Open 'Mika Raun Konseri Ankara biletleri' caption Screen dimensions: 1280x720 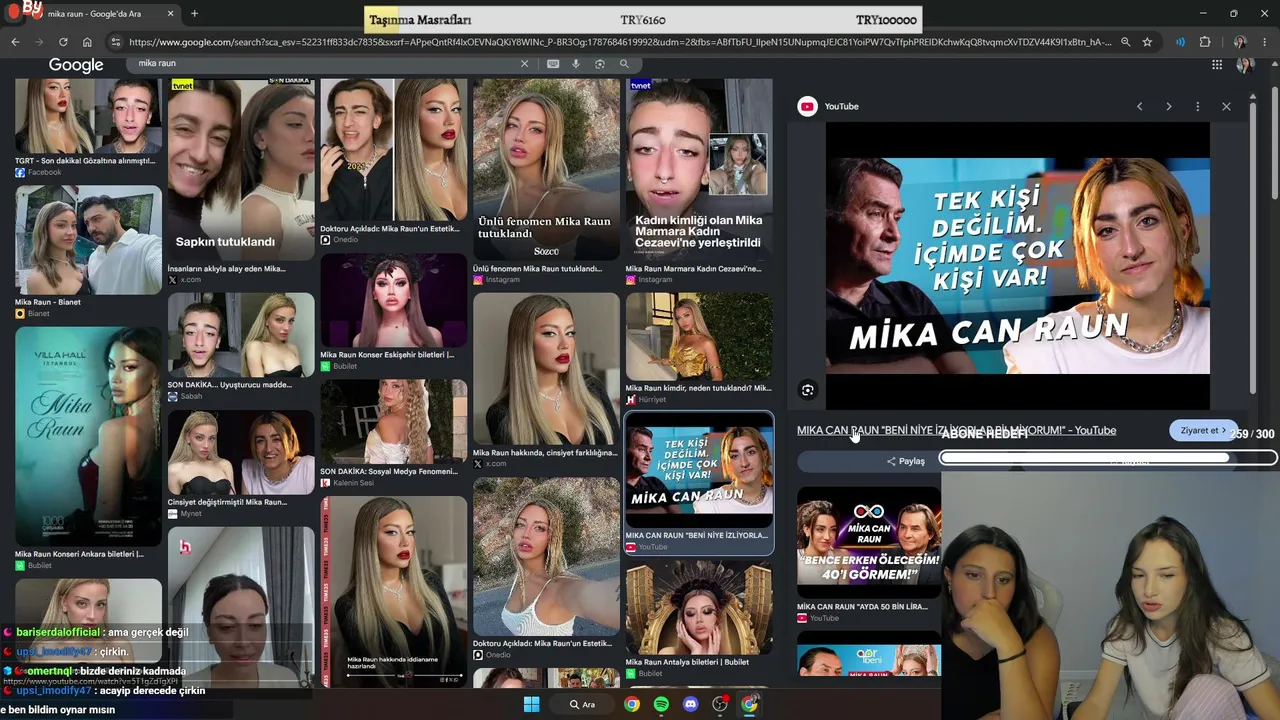pos(79,554)
